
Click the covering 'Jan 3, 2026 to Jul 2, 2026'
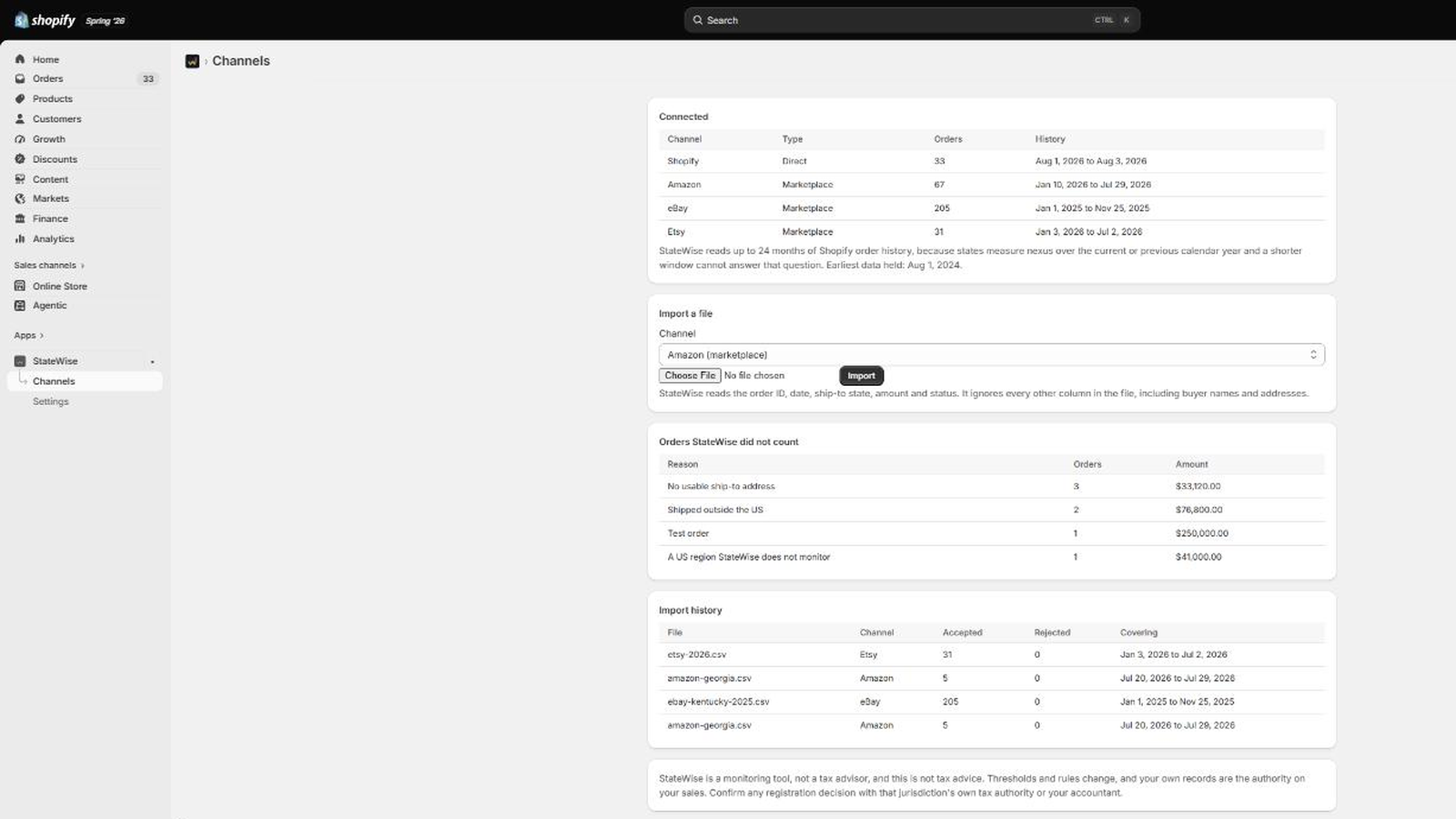click(1174, 655)
